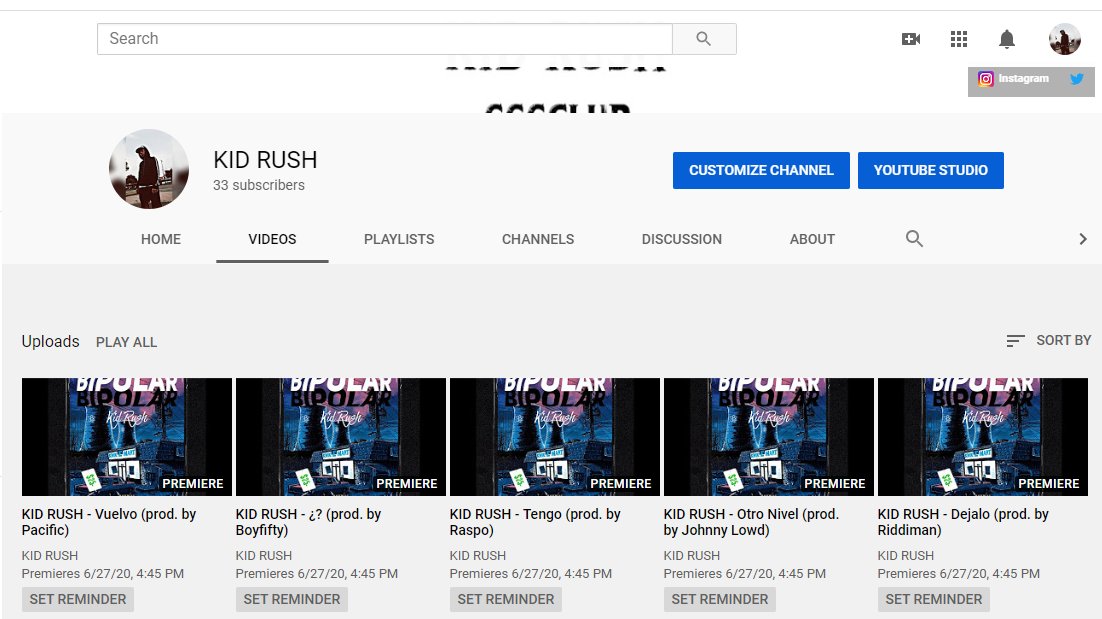Go to the Channels tab
The width and height of the screenshot is (1102, 619).
[x=538, y=239]
